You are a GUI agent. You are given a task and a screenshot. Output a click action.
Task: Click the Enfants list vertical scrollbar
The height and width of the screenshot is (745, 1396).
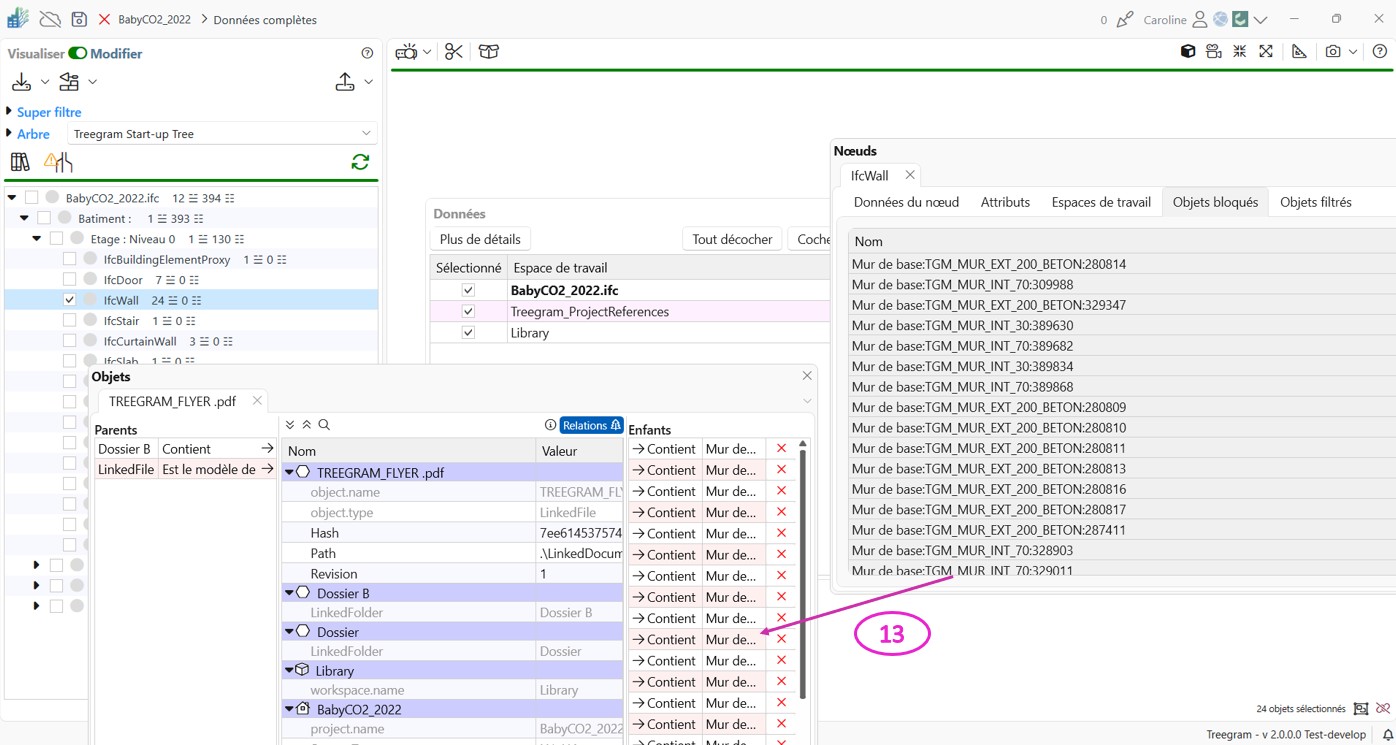tap(802, 570)
